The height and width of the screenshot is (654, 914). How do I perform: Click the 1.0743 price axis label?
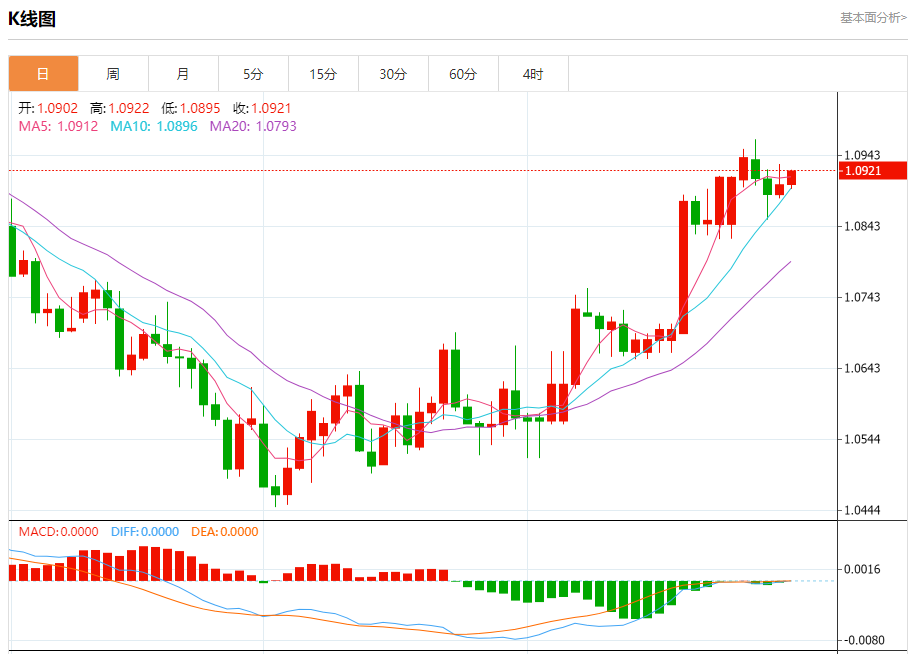(x=862, y=297)
